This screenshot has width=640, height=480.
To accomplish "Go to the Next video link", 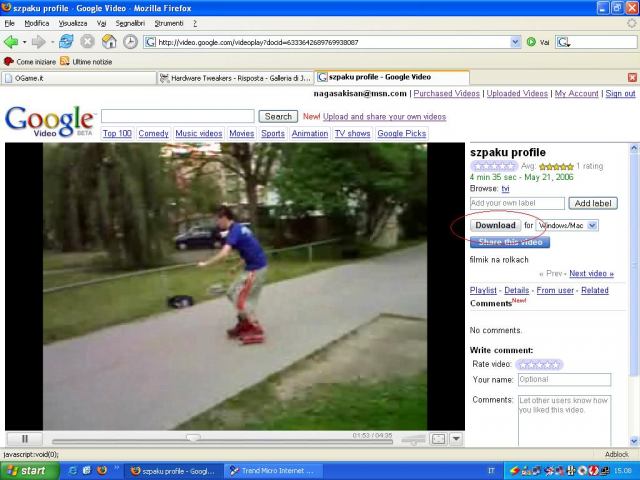I will pos(591,273).
